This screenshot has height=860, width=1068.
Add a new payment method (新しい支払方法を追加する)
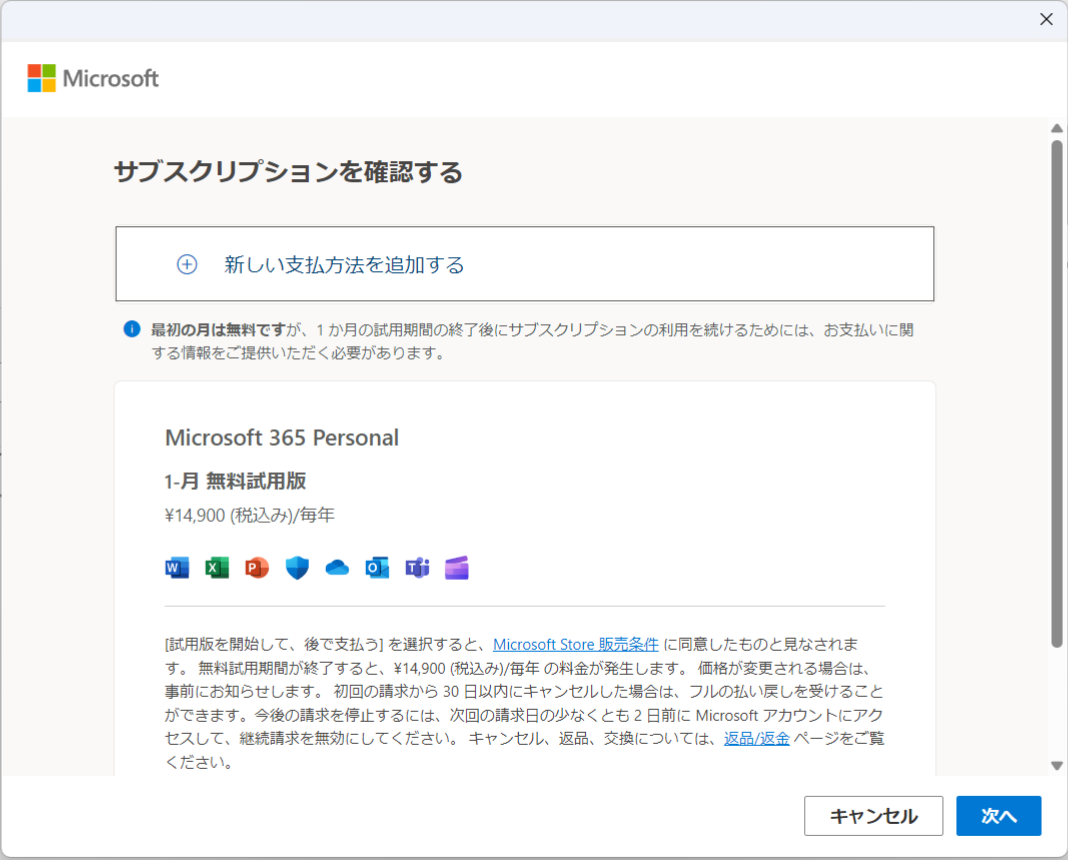(524, 264)
